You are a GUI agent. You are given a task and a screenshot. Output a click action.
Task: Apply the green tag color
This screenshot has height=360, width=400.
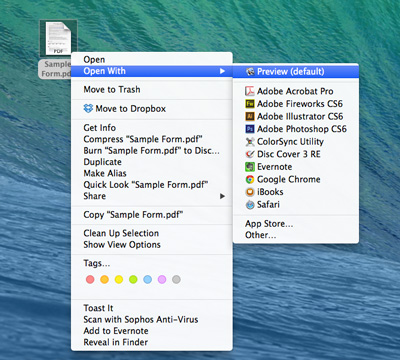[133, 279]
